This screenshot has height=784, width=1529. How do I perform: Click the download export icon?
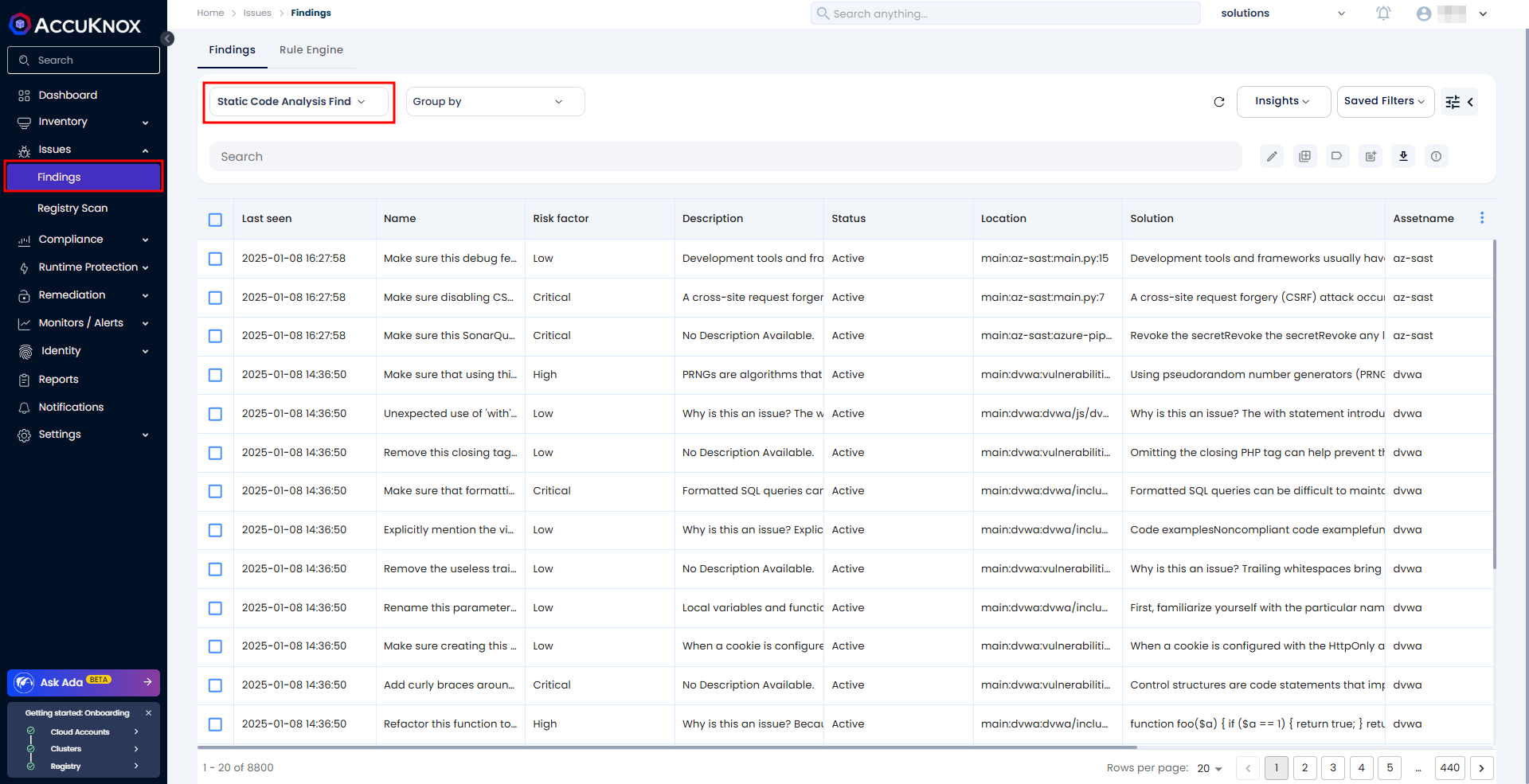tap(1403, 157)
